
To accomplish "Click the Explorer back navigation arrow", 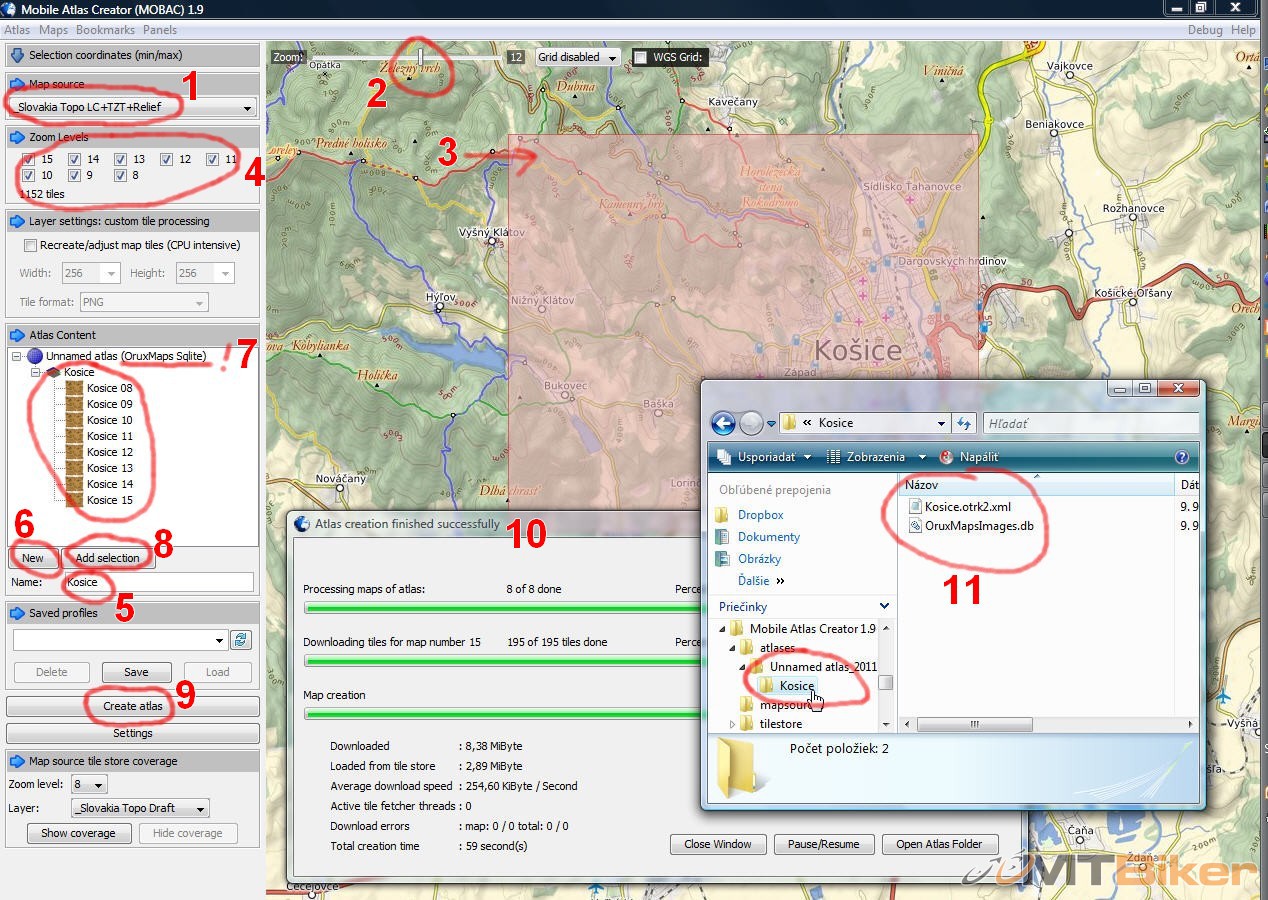I will click(x=723, y=423).
